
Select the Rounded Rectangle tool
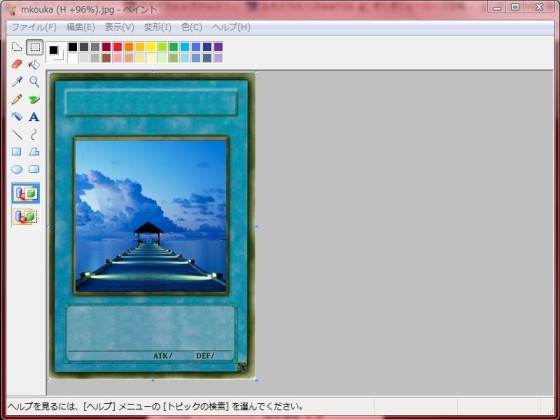click(34, 169)
